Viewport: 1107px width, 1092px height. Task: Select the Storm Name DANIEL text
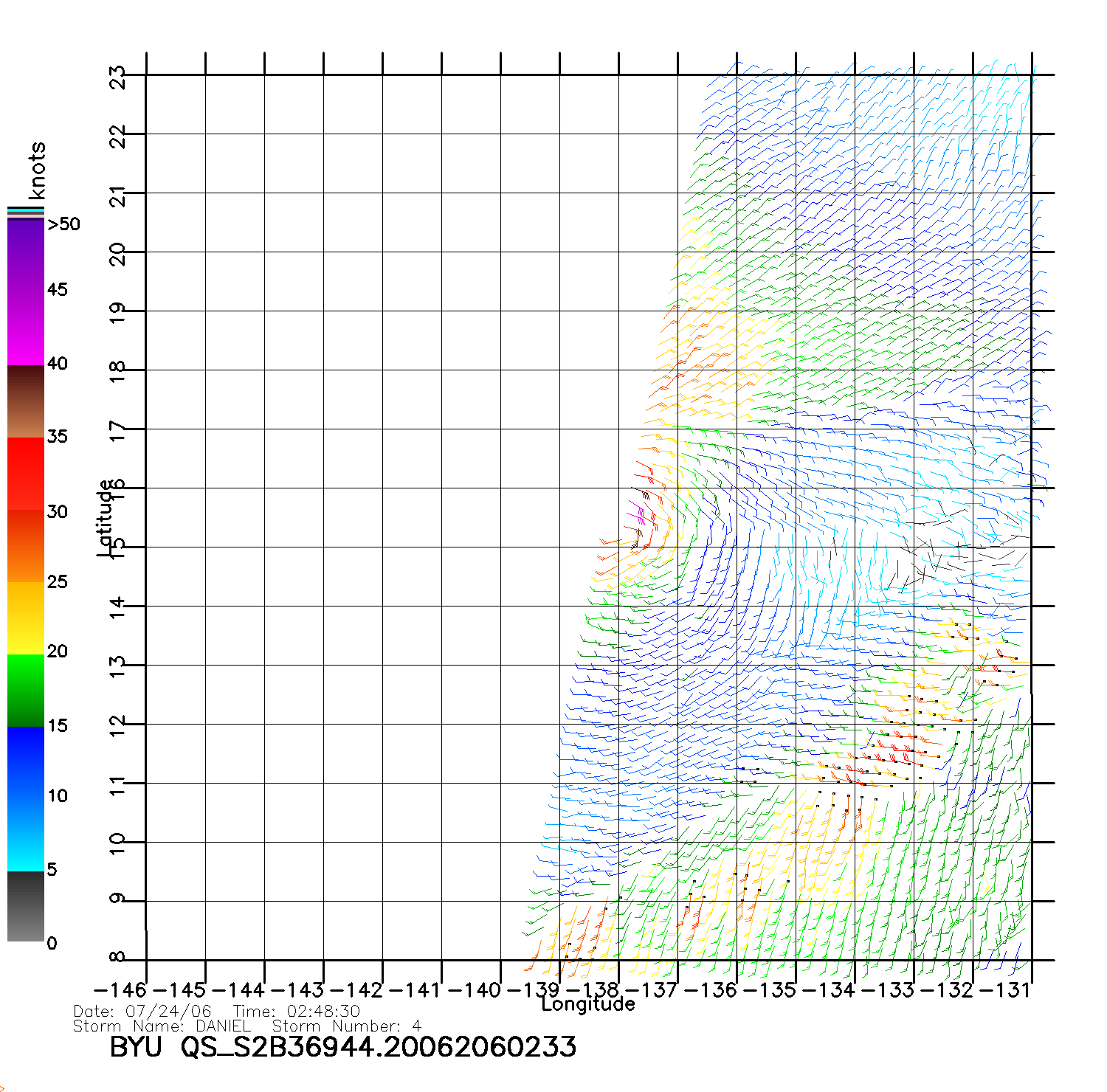[162, 1026]
